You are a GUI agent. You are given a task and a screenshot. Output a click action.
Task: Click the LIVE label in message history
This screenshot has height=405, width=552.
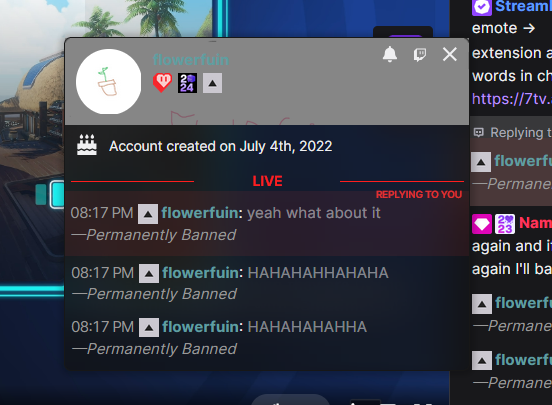coord(267,181)
